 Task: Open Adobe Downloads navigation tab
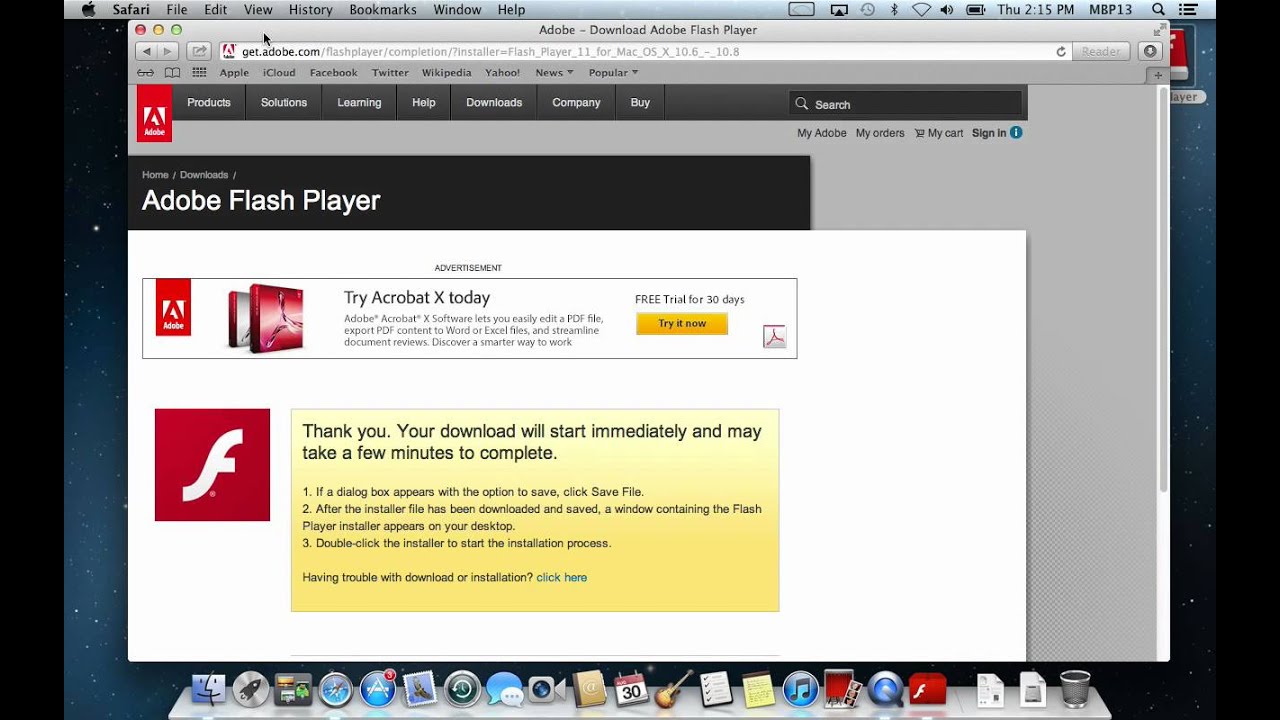click(494, 102)
